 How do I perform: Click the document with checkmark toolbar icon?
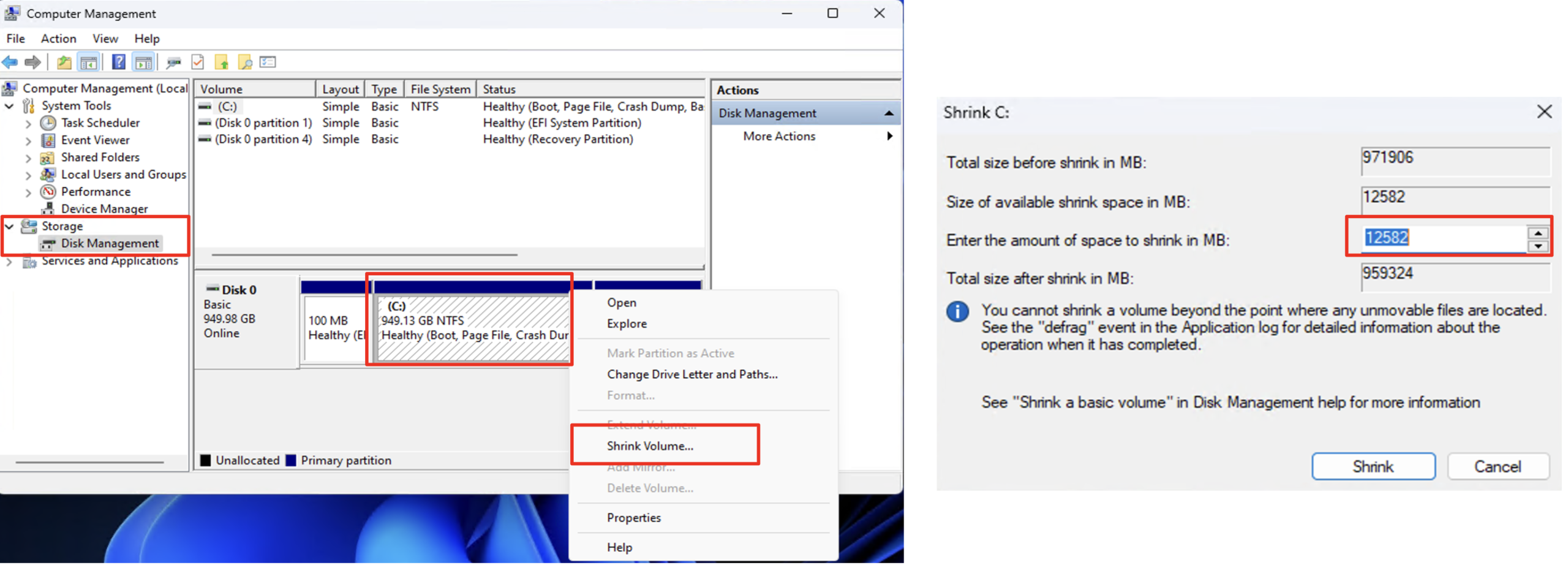pos(197,62)
